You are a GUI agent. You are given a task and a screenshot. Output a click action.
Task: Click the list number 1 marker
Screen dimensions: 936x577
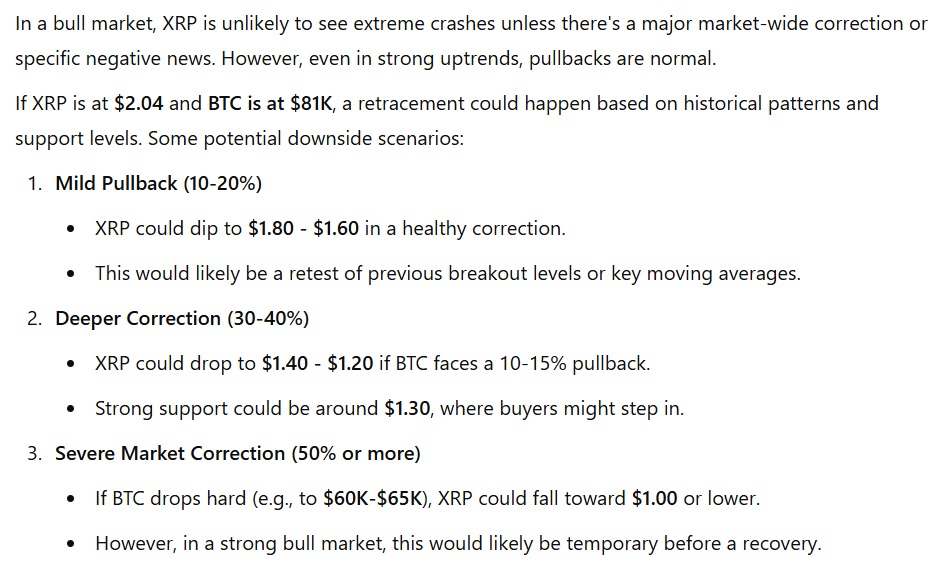coord(35,183)
